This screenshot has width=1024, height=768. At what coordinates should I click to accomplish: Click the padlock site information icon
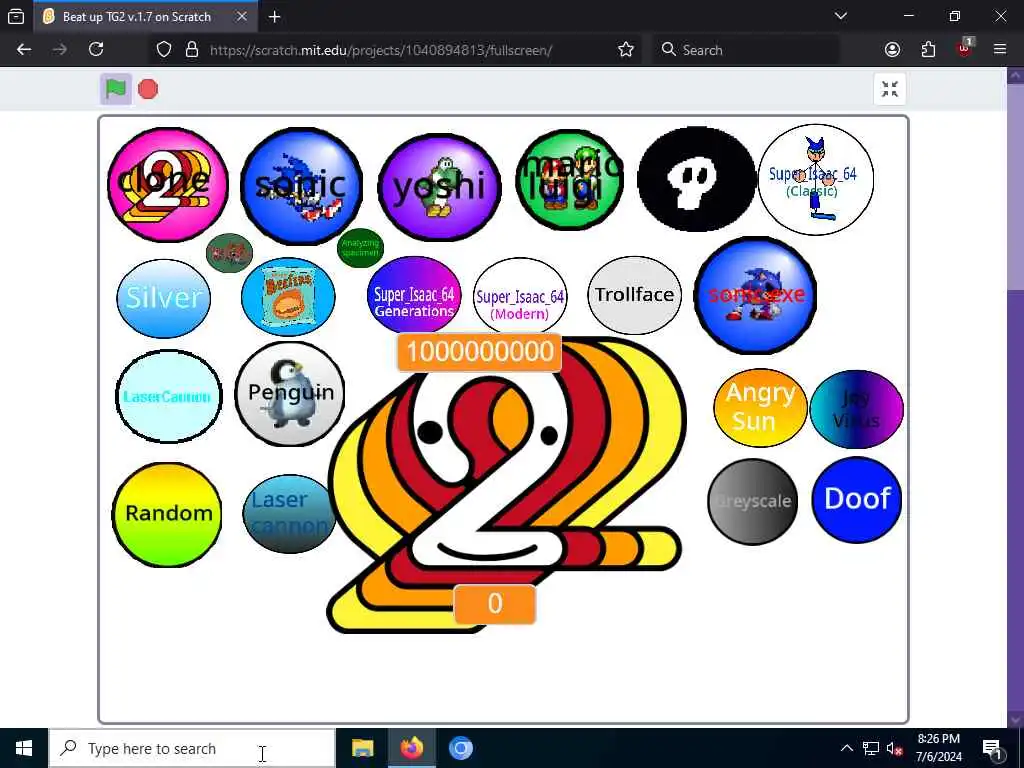coord(192,50)
